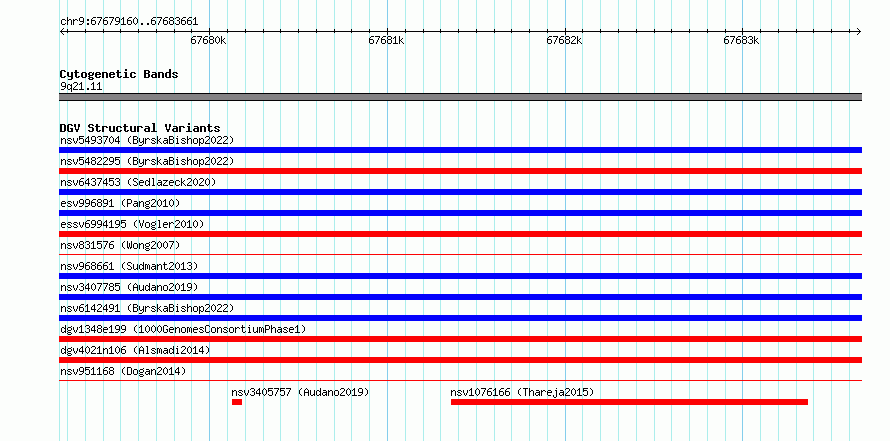Select the dgv4021n106 (Alsmadi2014) label

point(135,350)
